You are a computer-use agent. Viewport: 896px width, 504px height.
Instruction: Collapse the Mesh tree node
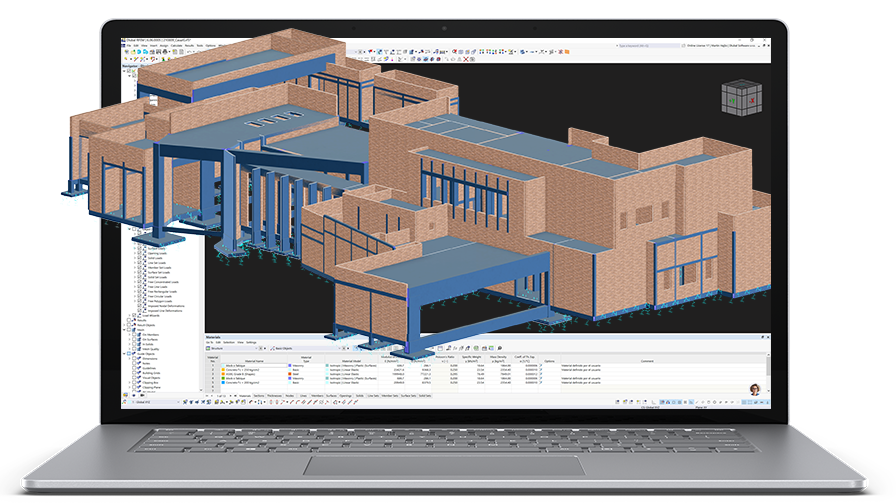click(124, 330)
